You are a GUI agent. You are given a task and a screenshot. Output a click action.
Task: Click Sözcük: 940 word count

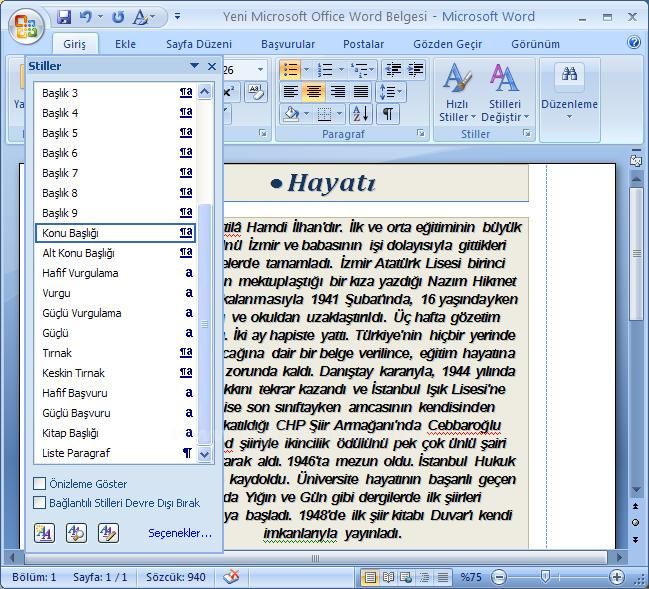click(x=176, y=577)
